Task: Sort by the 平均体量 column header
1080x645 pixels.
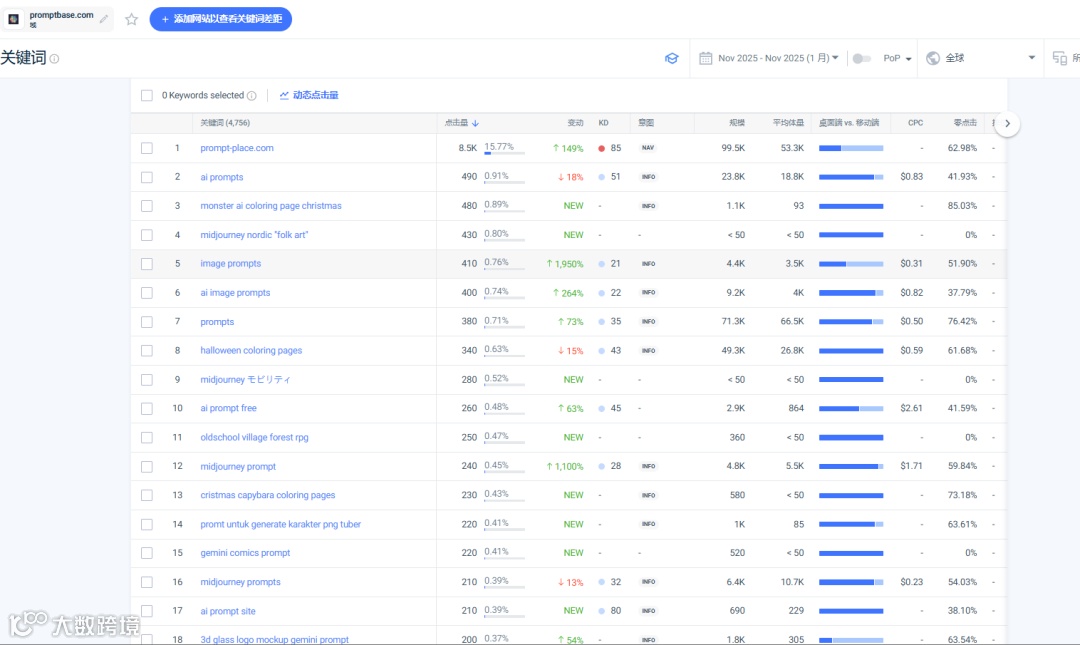Action: tap(788, 123)
